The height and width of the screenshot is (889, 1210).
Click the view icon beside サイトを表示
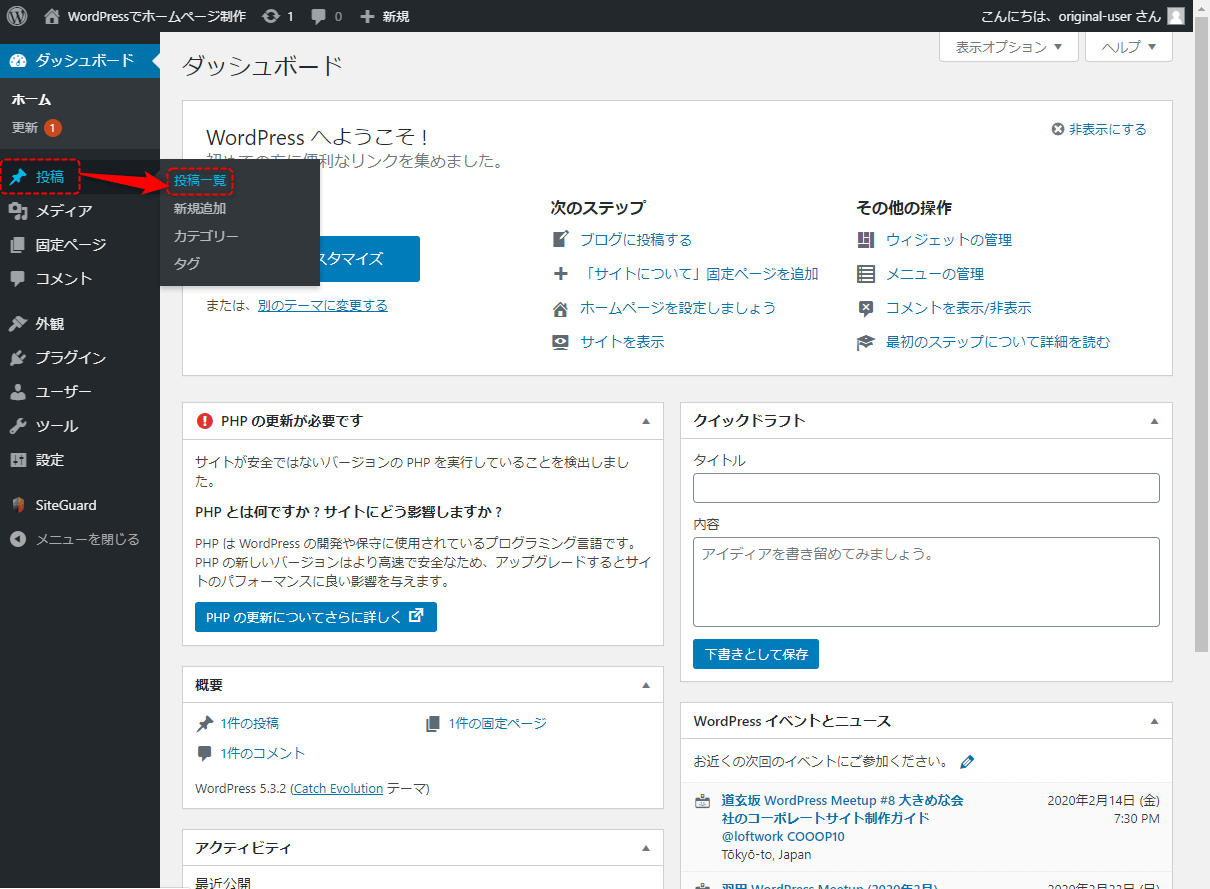click(560, 342)
